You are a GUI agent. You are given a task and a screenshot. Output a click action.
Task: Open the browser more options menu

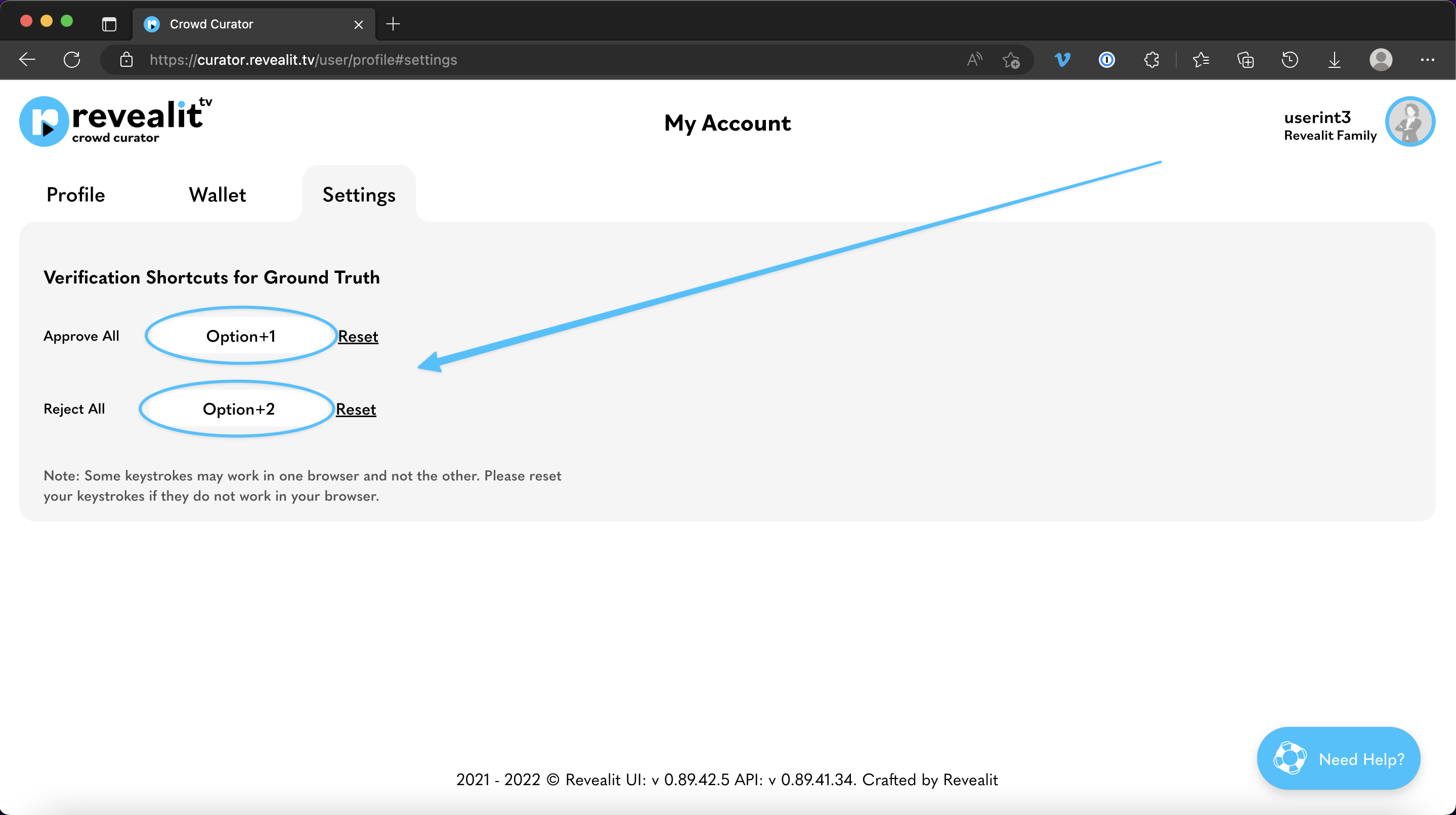[x=1427, y=59]
